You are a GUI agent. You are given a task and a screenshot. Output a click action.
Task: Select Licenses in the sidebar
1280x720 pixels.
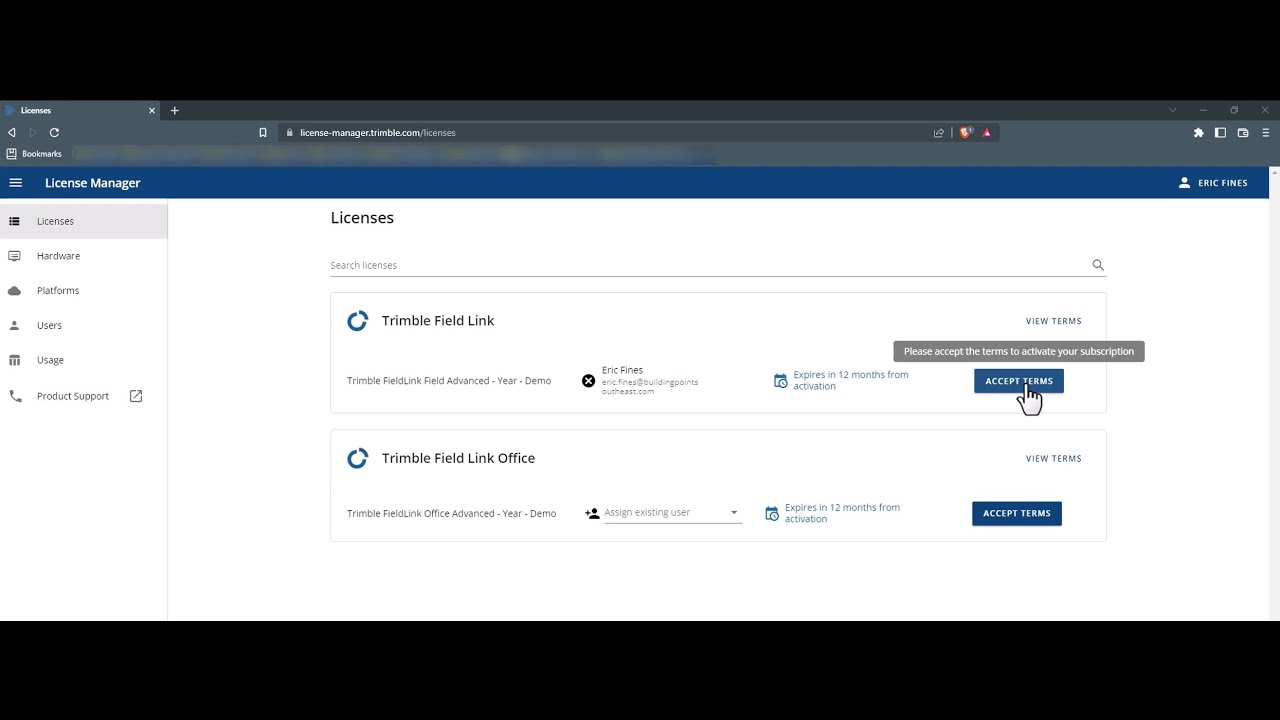point(84,221)
